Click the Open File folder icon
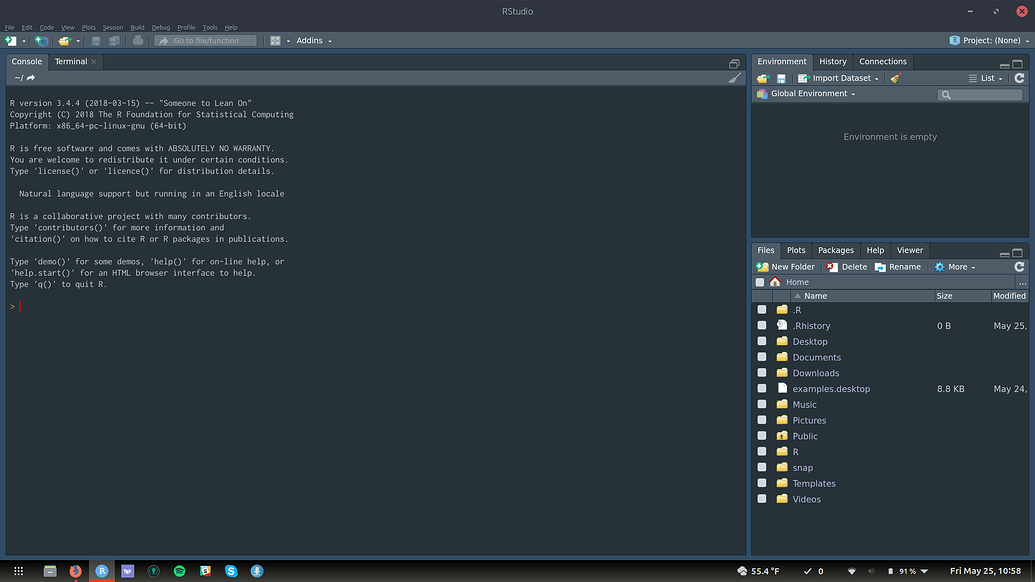Viewport: 1035px width, 582px height. pos(64,41)
